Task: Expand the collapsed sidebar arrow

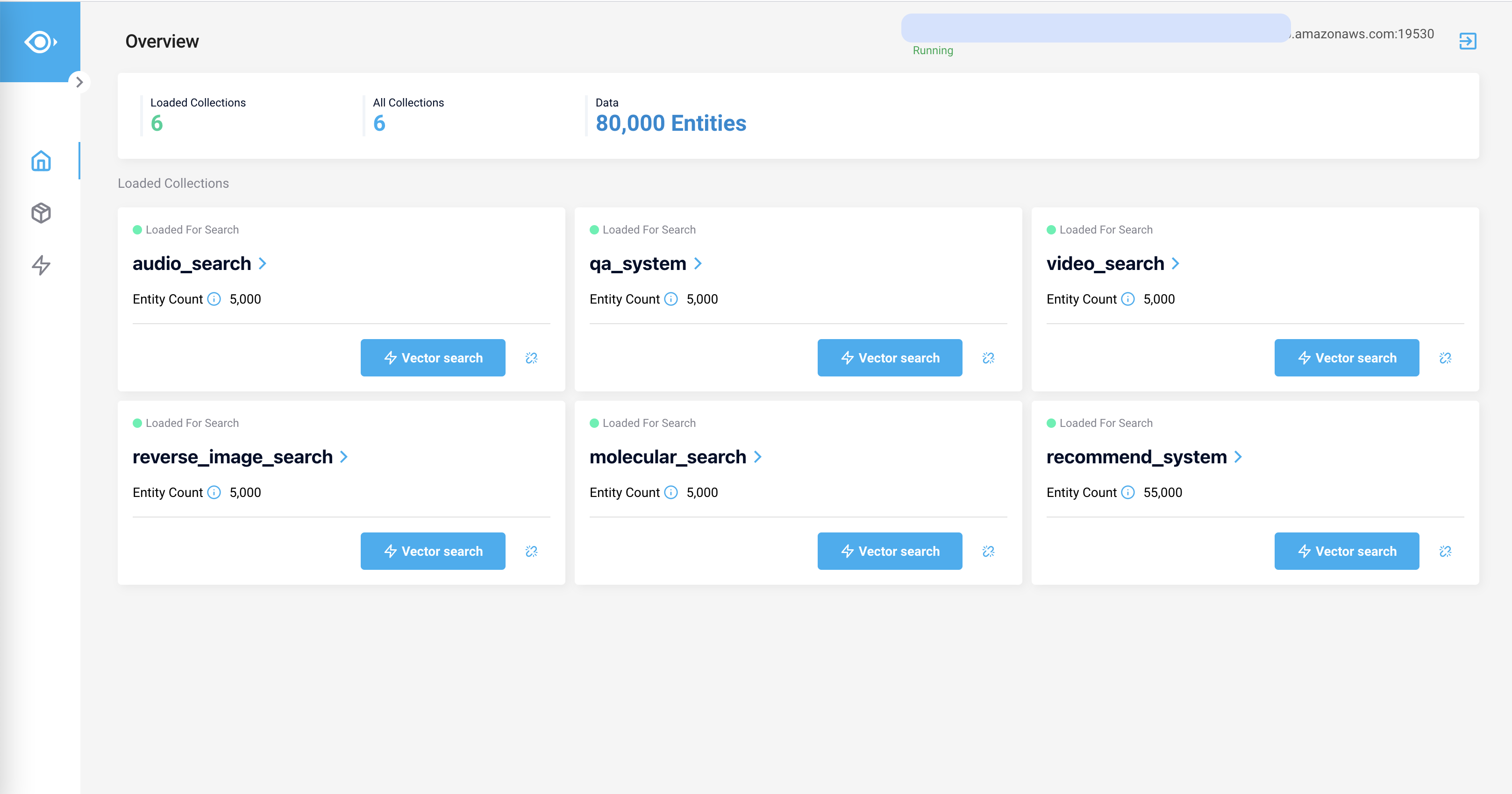Action: coord(79,82)
